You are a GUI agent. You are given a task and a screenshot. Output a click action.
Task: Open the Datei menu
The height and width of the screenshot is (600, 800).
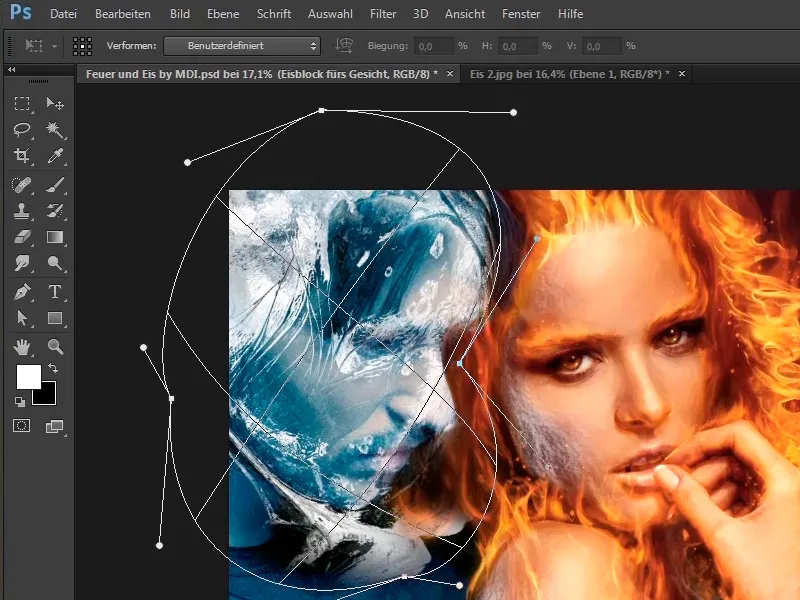63,14
